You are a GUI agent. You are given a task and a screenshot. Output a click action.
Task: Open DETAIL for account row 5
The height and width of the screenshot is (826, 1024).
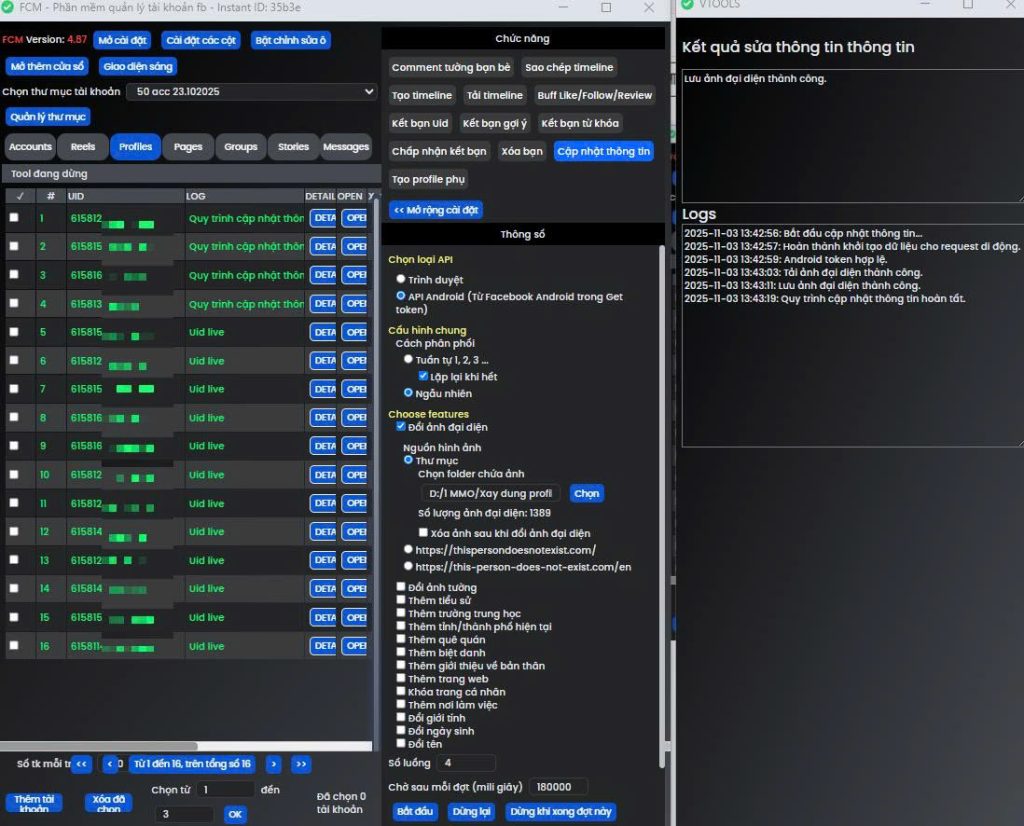pyautogui.click(x=322, y=332)
